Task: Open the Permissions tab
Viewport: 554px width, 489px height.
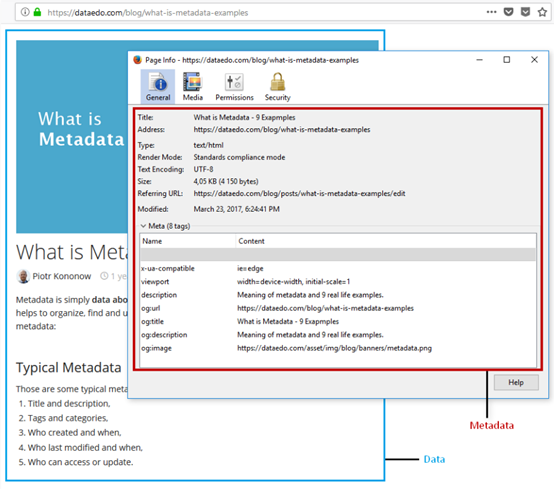Action: (x=234, y=87)
